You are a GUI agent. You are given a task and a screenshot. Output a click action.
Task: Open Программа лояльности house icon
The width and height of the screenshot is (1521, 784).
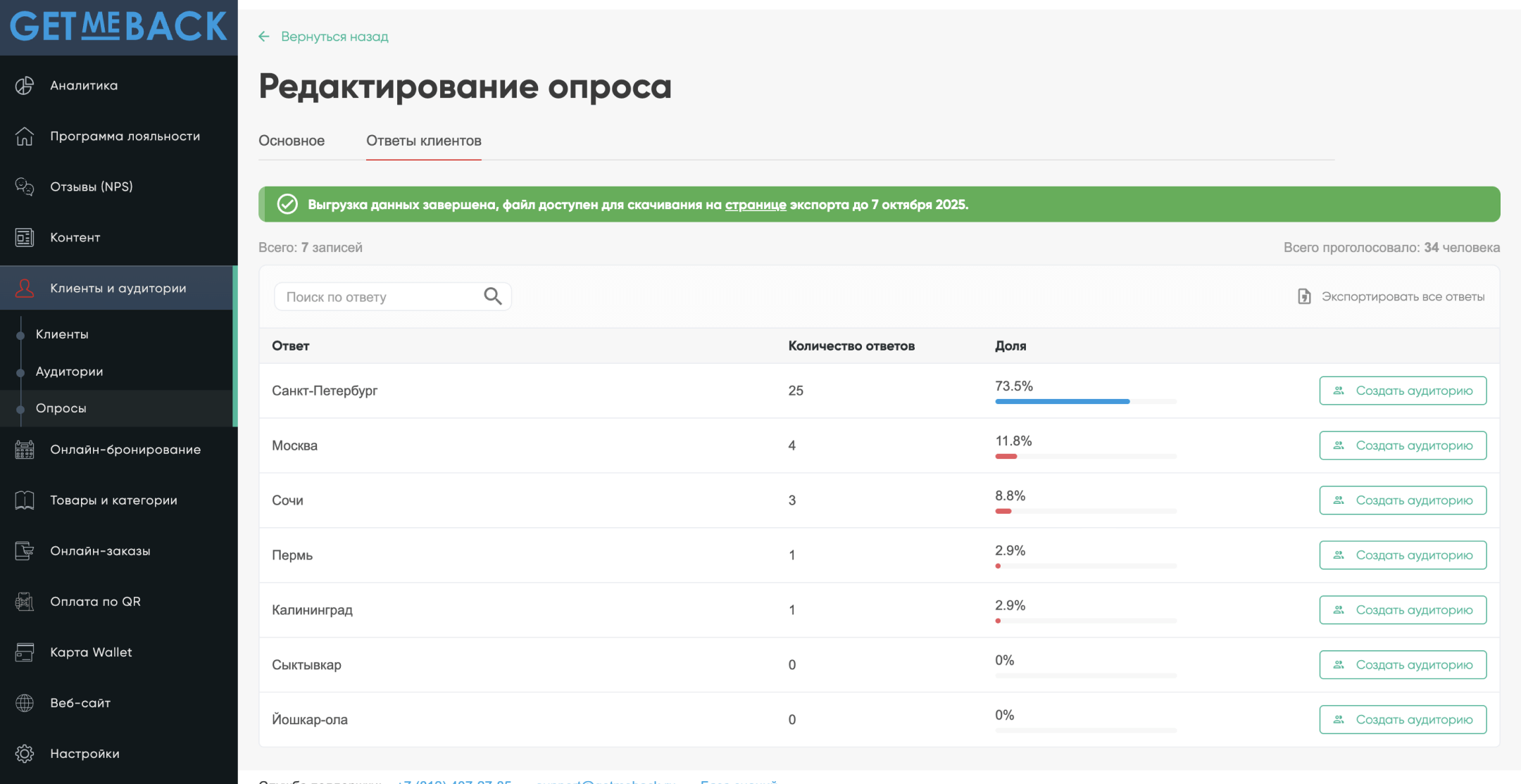25,136
